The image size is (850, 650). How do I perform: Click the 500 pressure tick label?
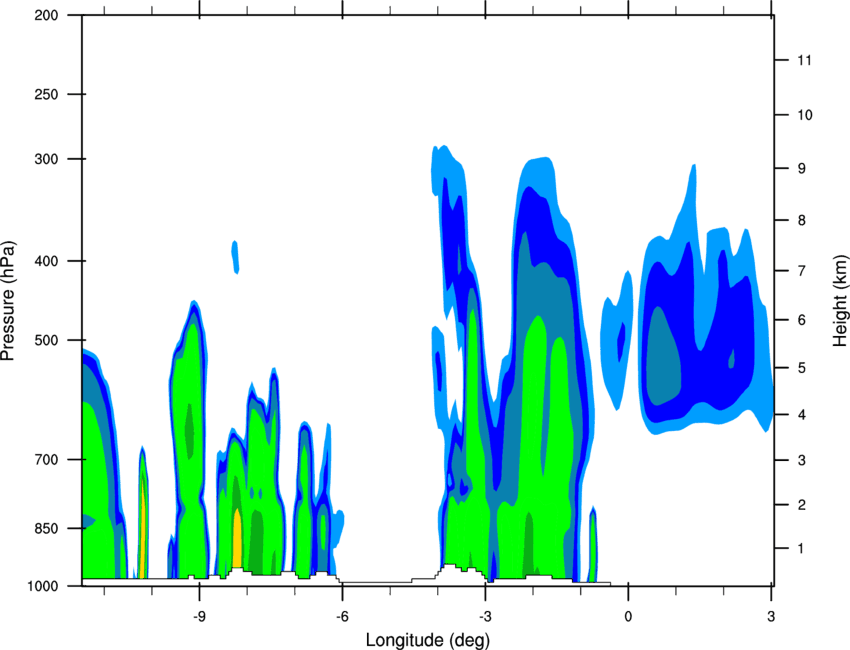[x=46, y=340]
